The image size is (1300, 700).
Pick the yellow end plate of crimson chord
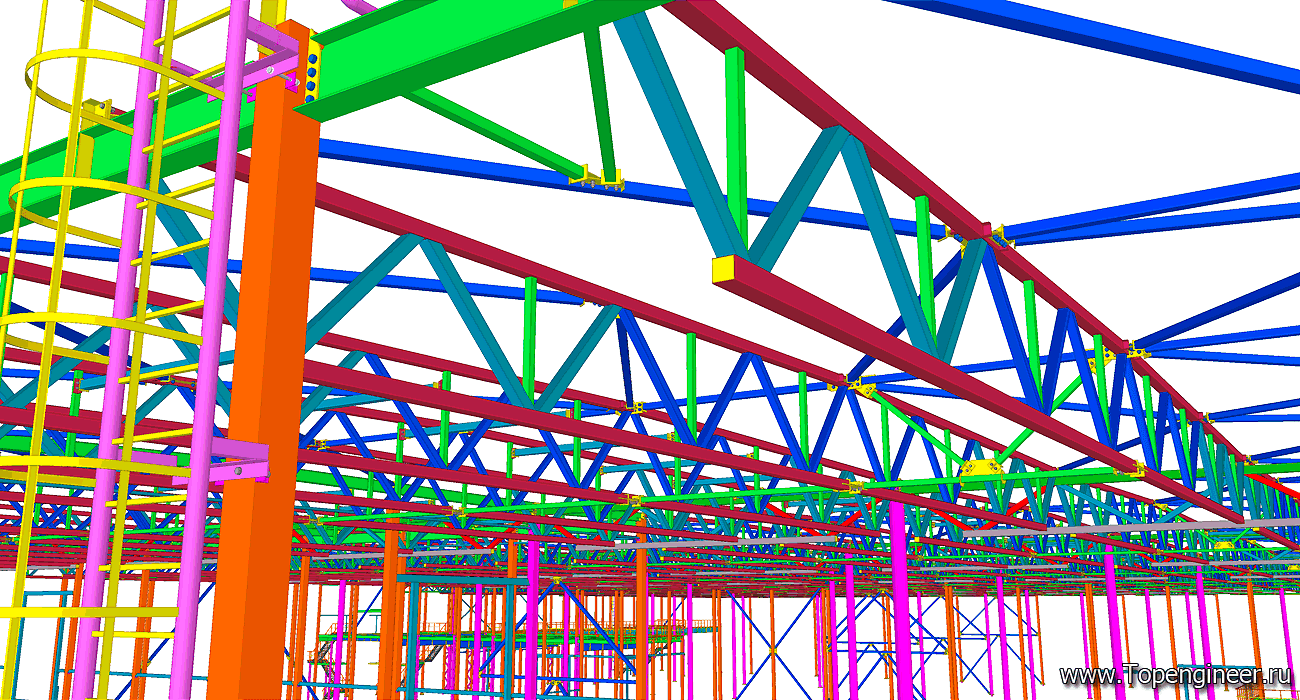pyautogui.click(x=723, y=270)
